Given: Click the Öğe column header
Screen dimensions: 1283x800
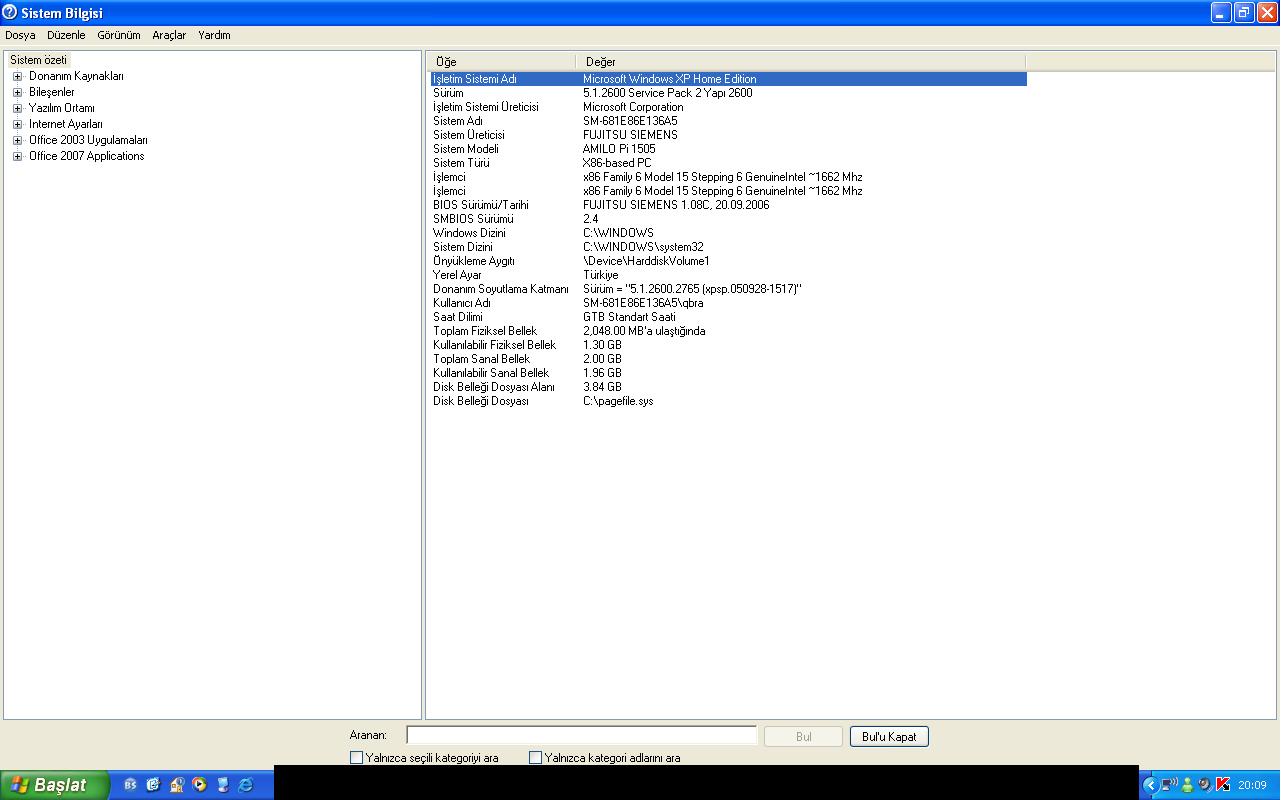Looking at the screenshot, I should [501, 61].
